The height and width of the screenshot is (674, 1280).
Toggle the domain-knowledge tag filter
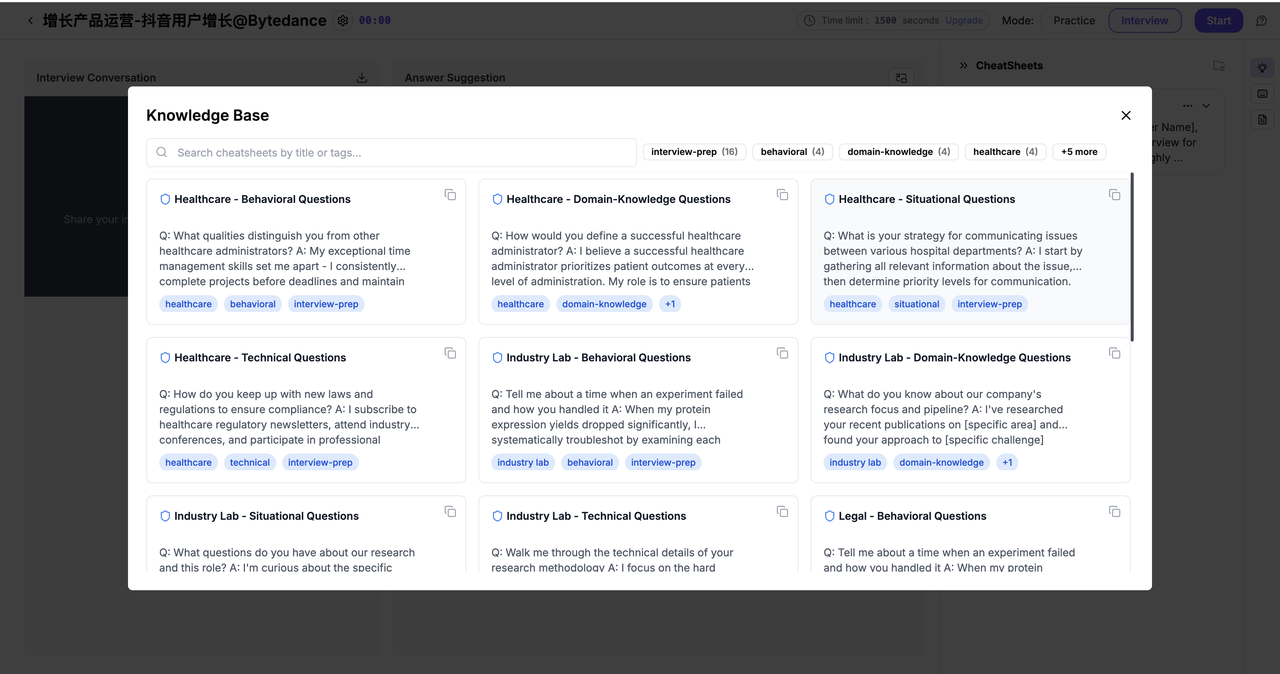(x=898, y=152)
